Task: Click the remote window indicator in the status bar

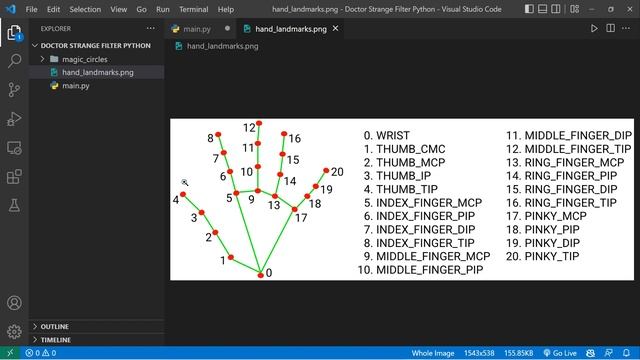Action: pos(10,353)
